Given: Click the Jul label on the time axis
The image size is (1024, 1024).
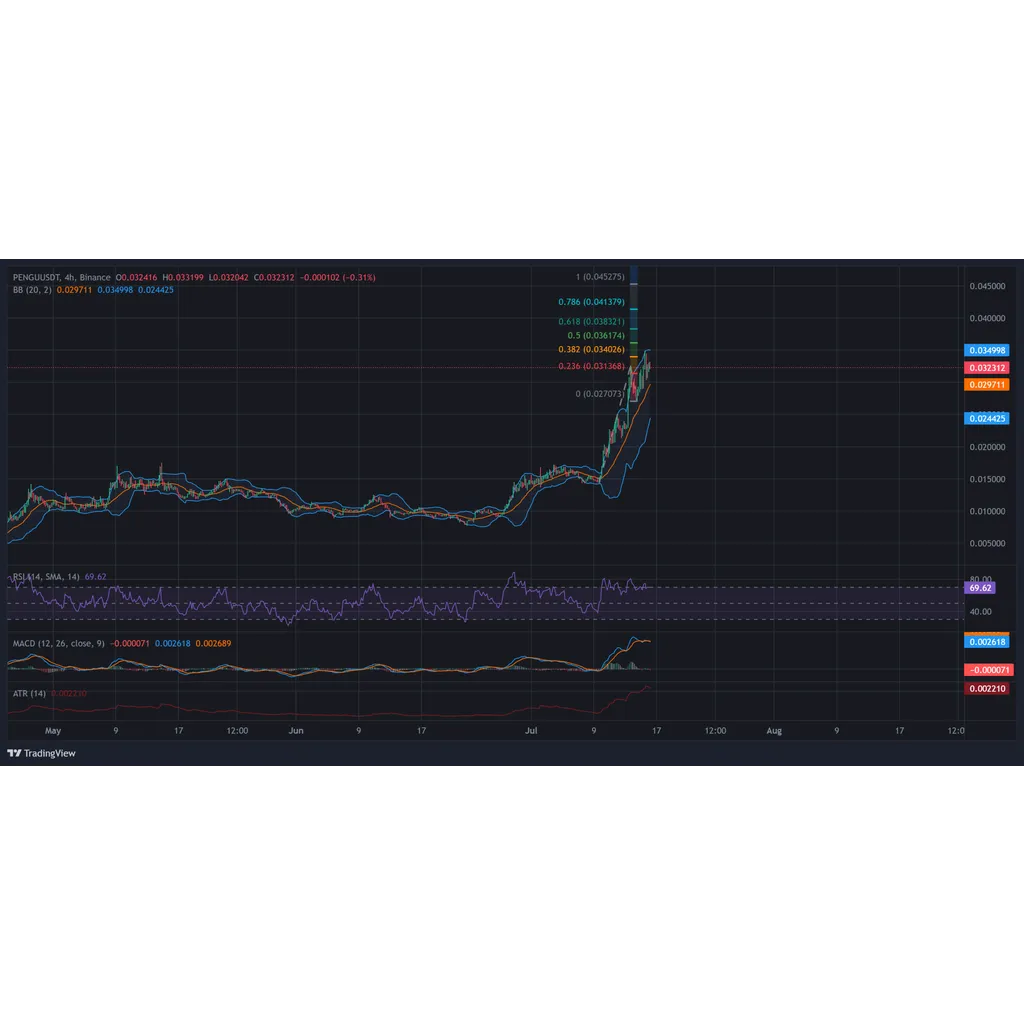Looking at the screenshot, I should (531, 731).
